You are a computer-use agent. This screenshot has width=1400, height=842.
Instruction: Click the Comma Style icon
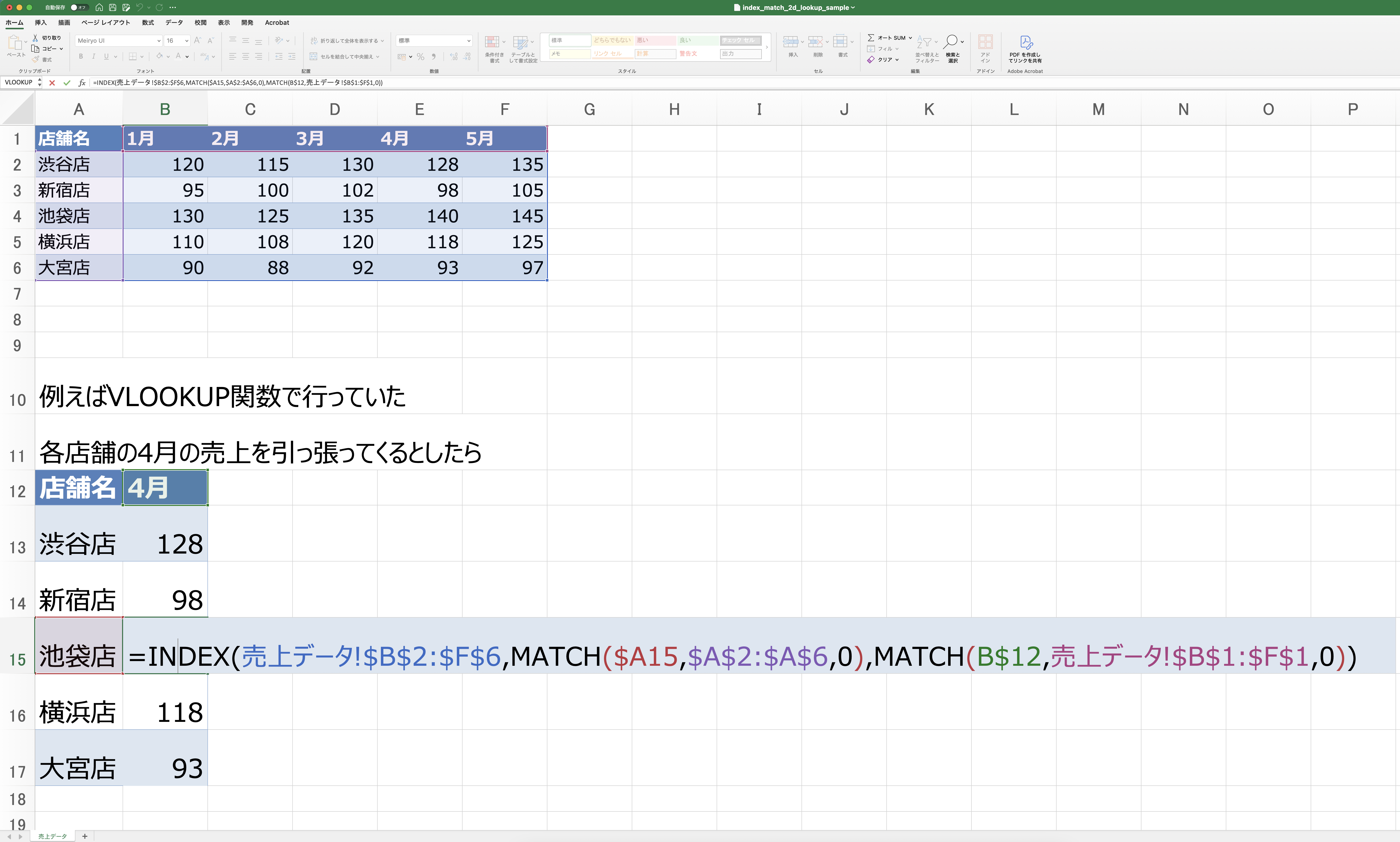tap(434, 57)
